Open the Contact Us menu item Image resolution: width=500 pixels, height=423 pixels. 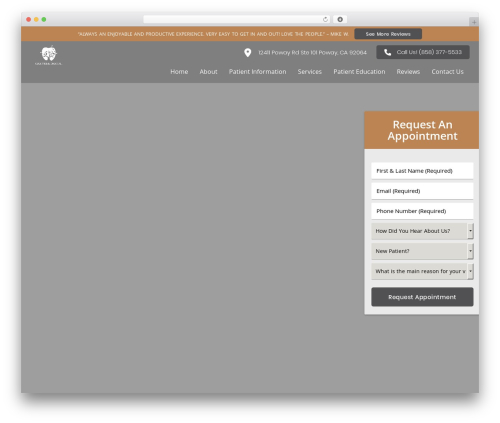tap(447, 72)
